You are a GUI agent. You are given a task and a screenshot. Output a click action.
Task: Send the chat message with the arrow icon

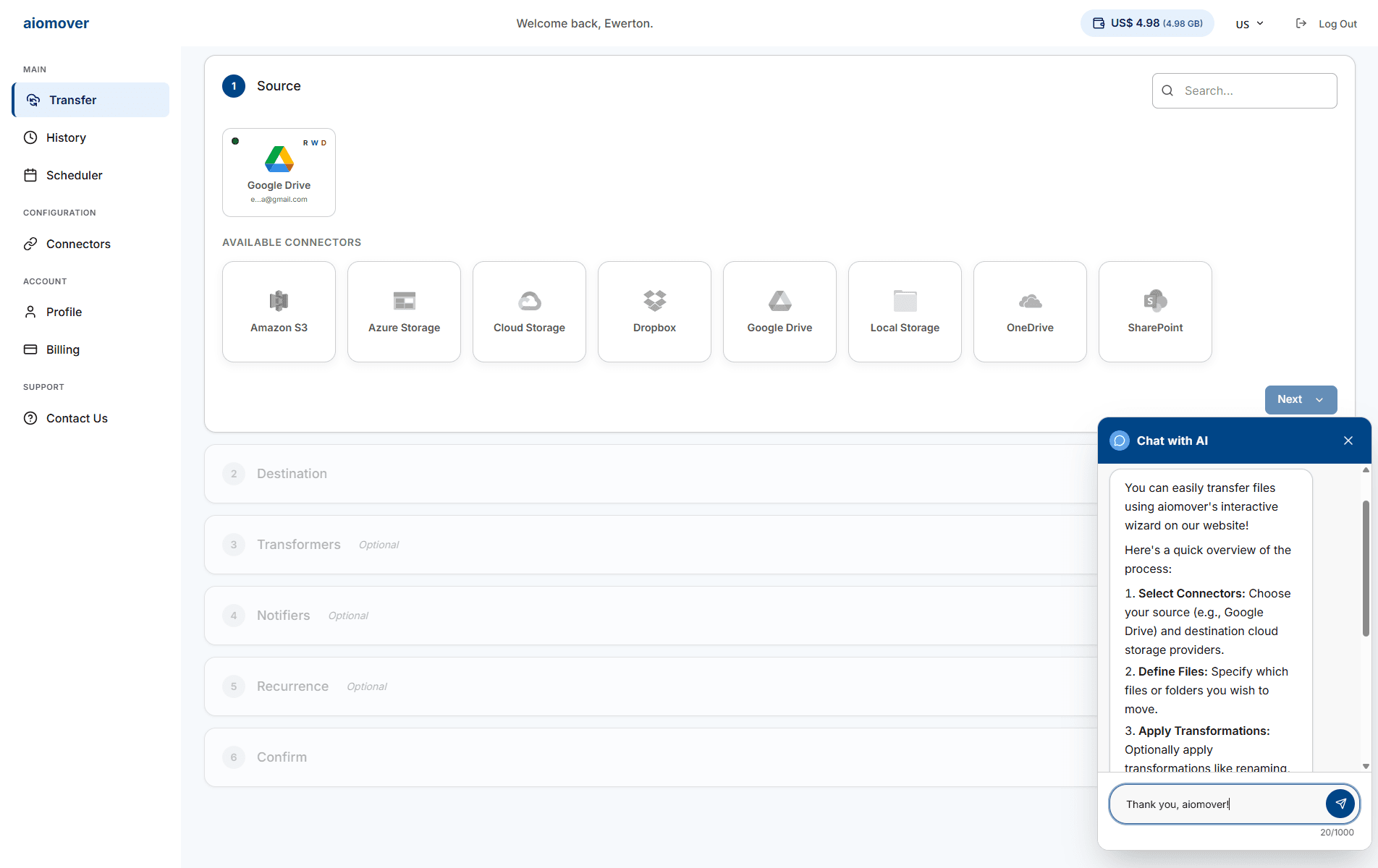click(1340, 804)
